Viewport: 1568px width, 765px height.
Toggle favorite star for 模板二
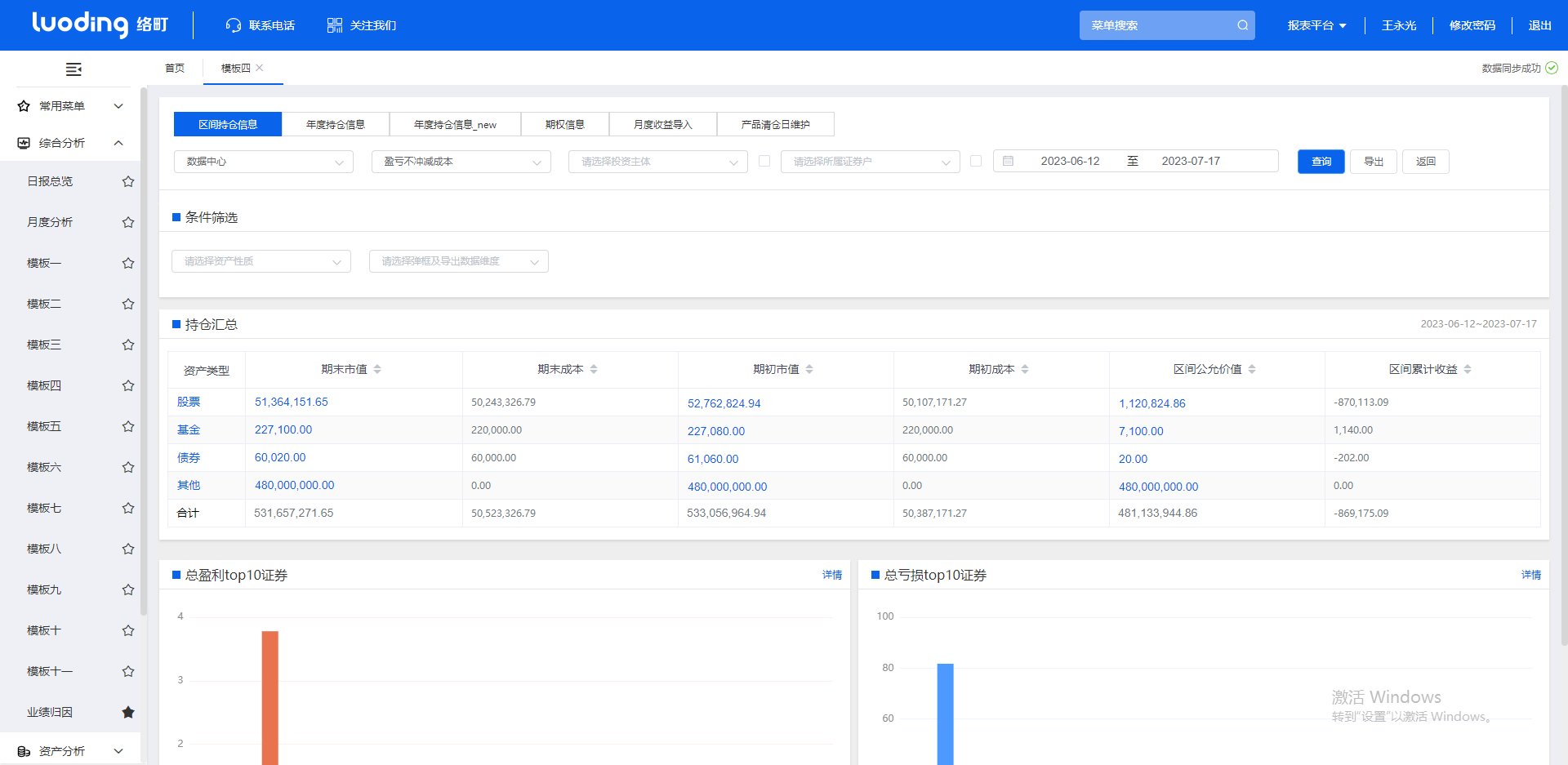pos(128,304)
